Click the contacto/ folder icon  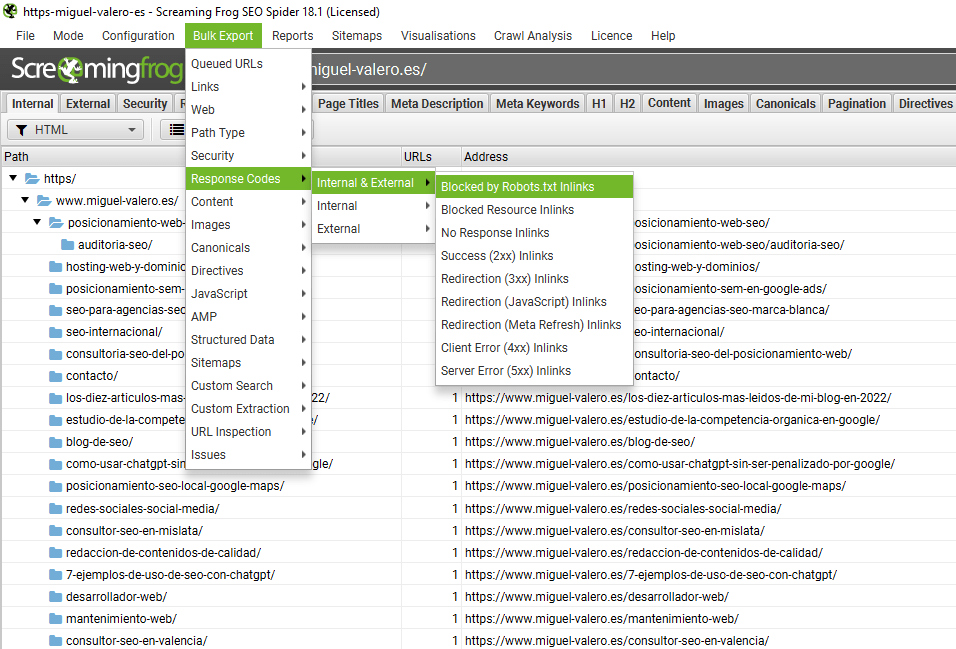tap(55, 376)
